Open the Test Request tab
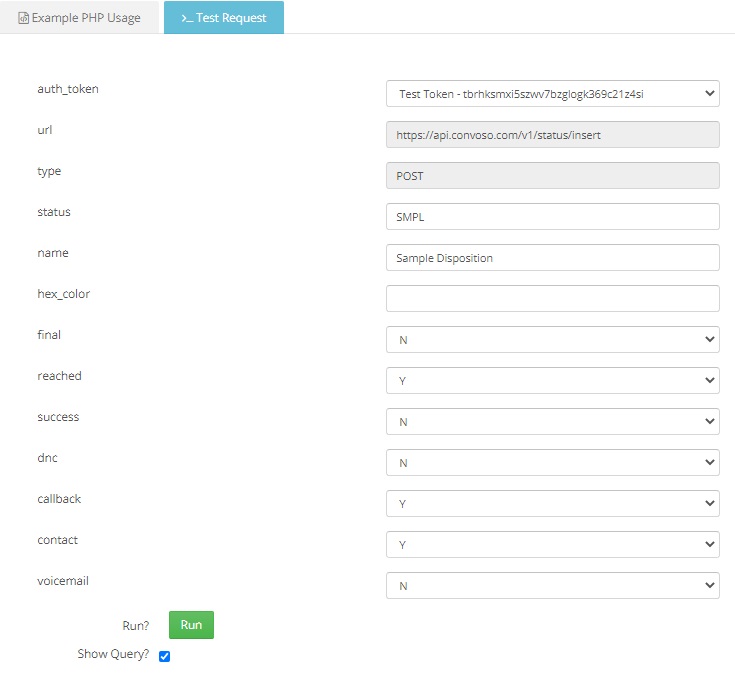735x675 pixels. [224, 18]
